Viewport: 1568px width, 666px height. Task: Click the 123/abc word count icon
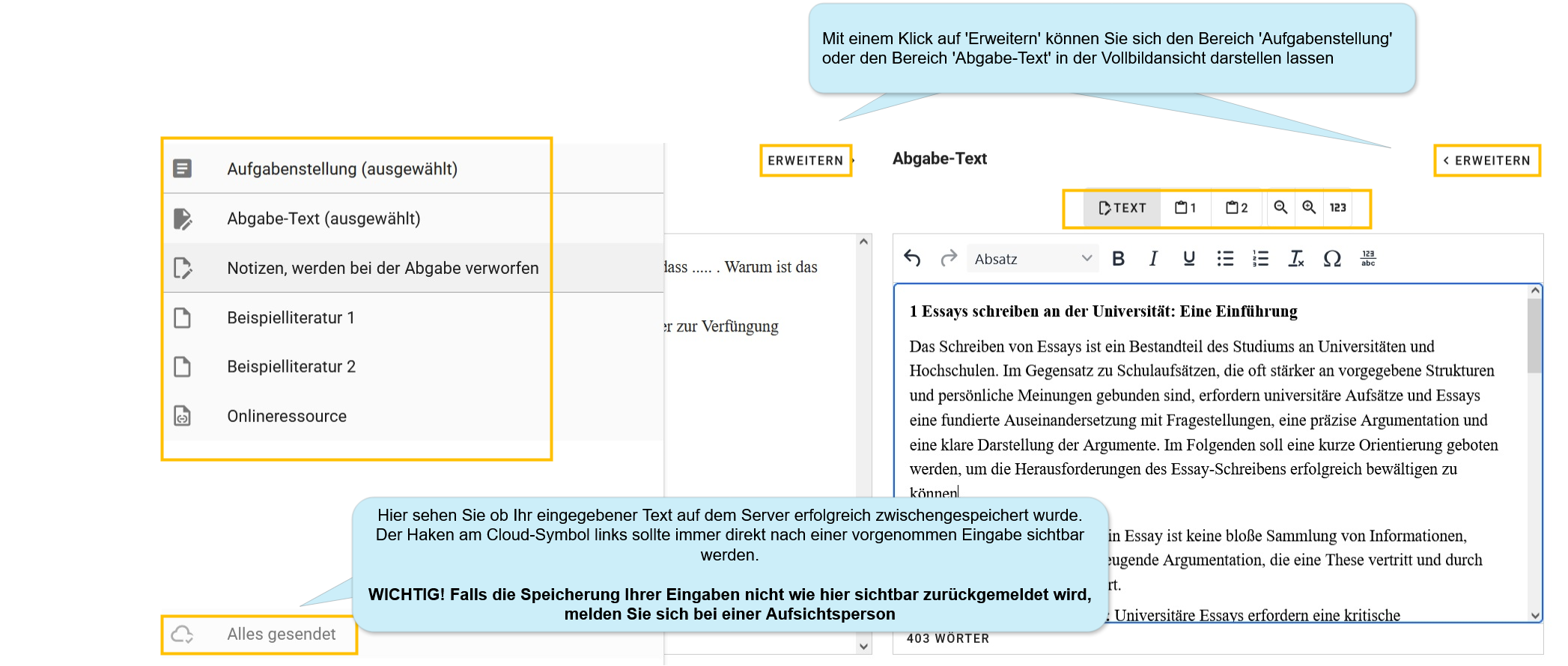(x=1368, y=258)
